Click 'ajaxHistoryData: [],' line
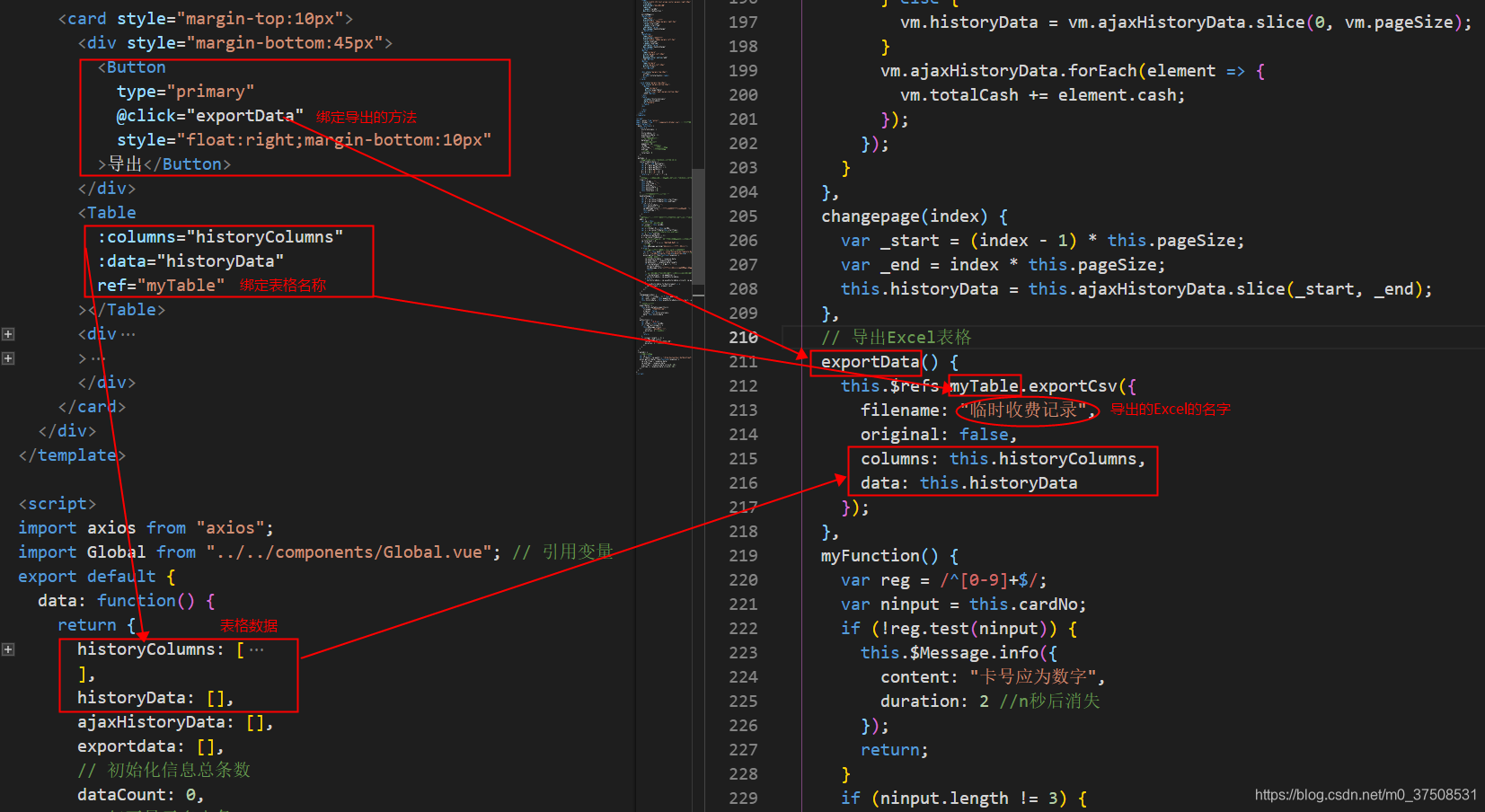This screenshot has height=812, width=1485. coord(175,722)
